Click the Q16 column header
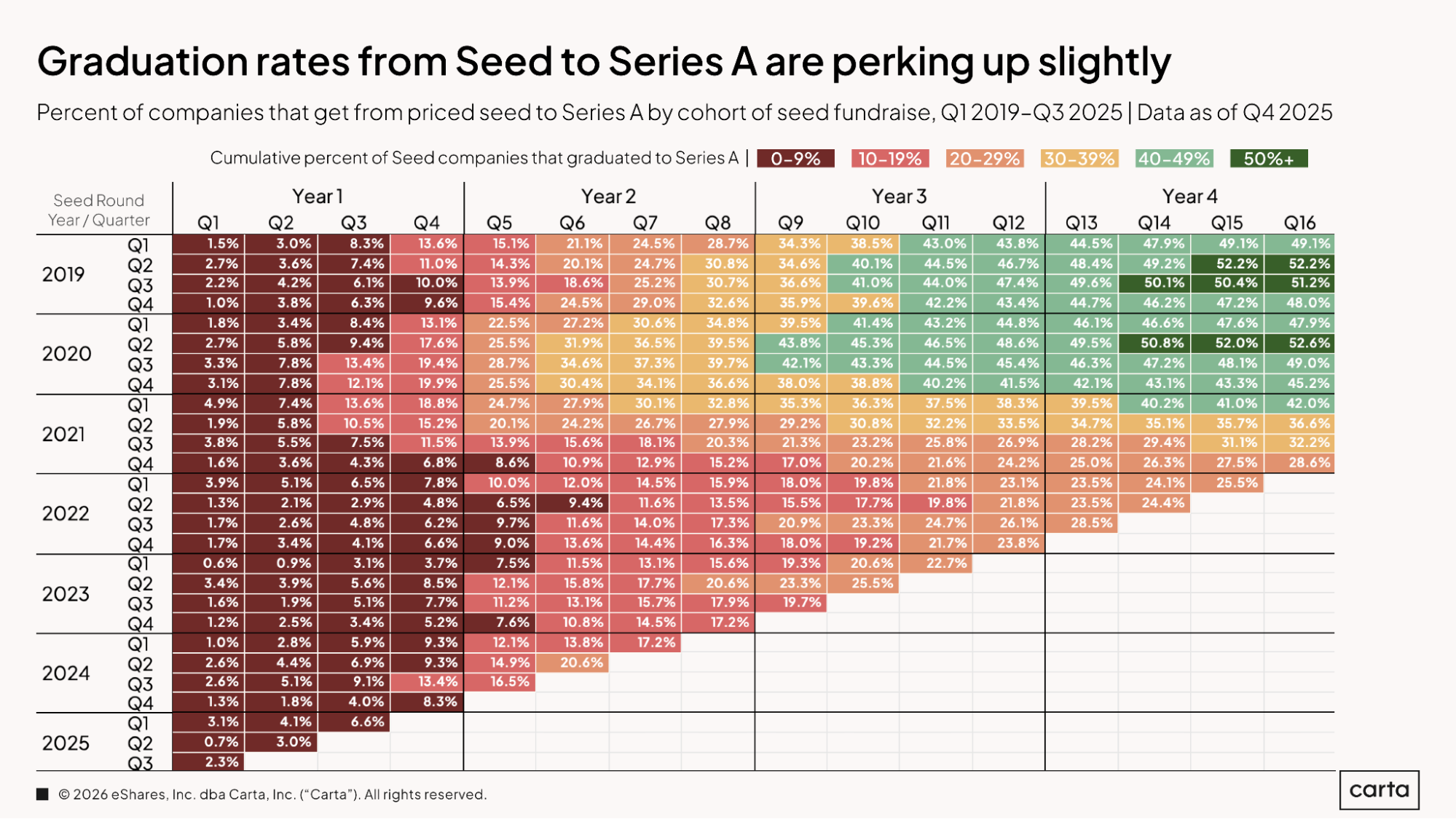1456x819 pixels. coord(1299,223)
